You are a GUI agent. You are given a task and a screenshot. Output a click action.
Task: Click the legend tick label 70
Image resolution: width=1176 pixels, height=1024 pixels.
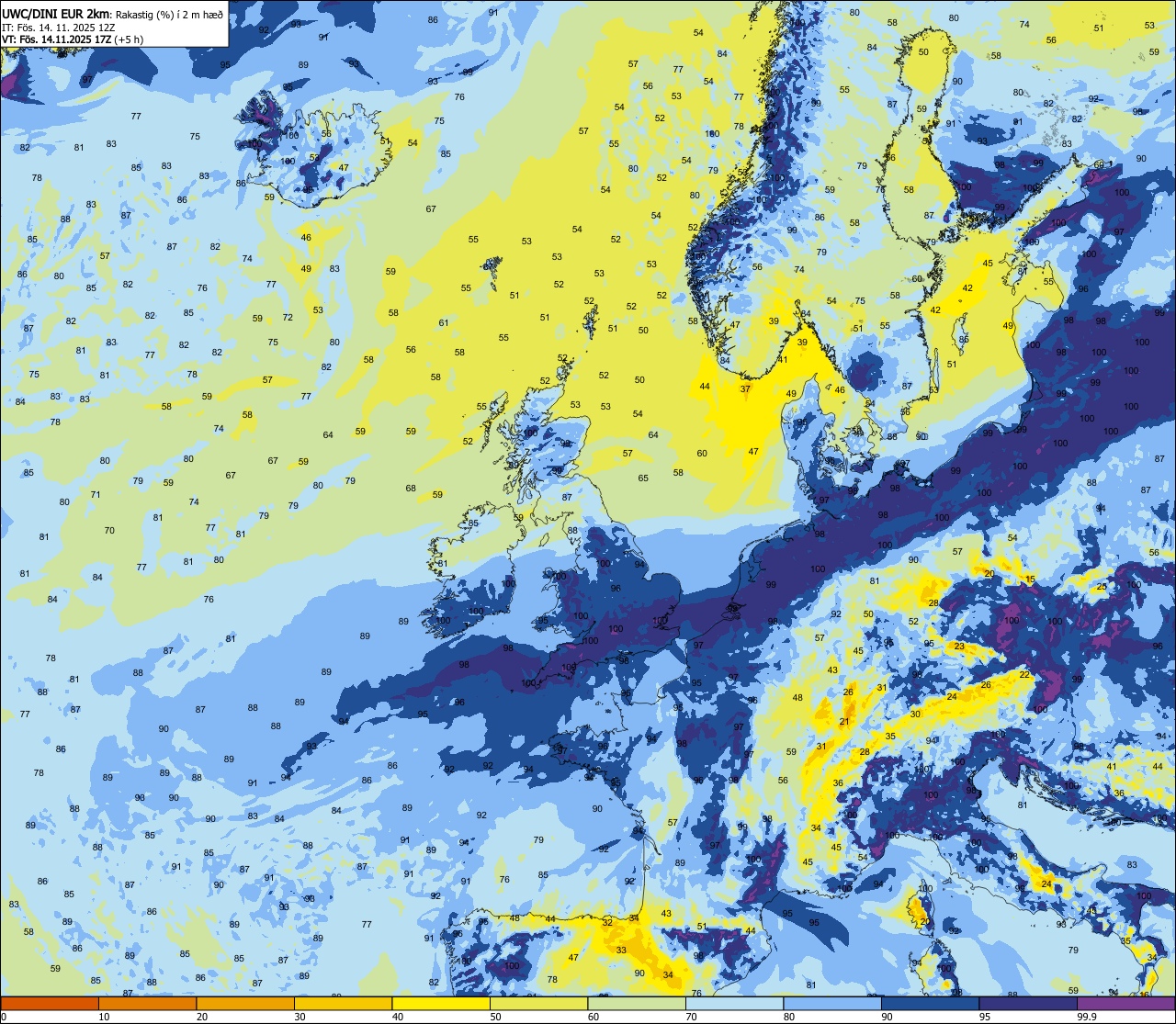pos(691,1017)
